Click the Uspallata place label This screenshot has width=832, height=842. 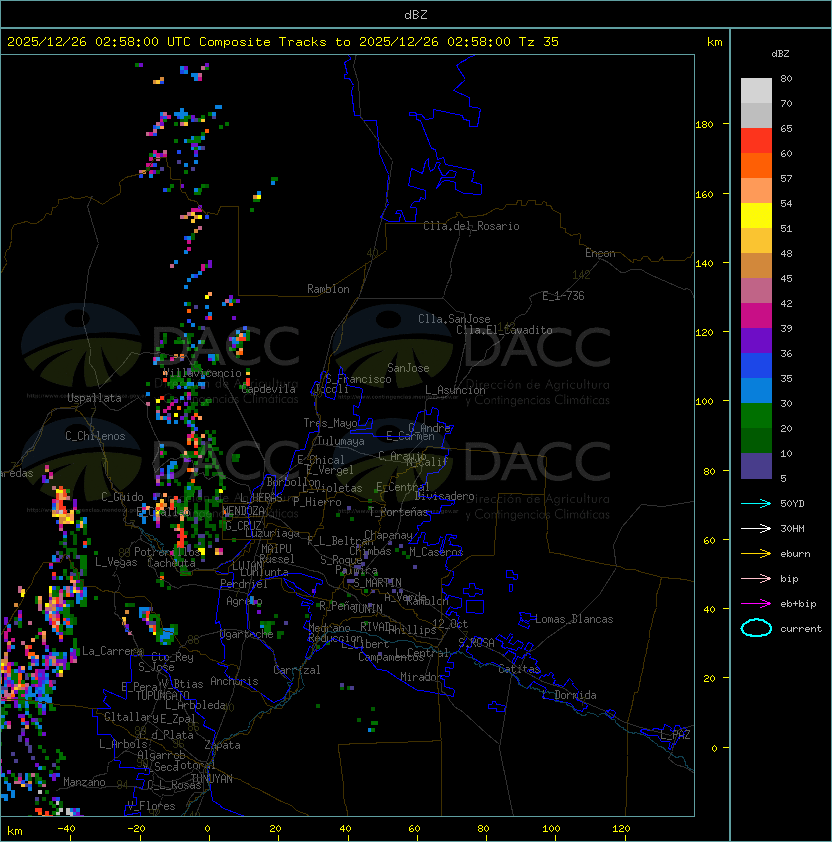[95, 398]
